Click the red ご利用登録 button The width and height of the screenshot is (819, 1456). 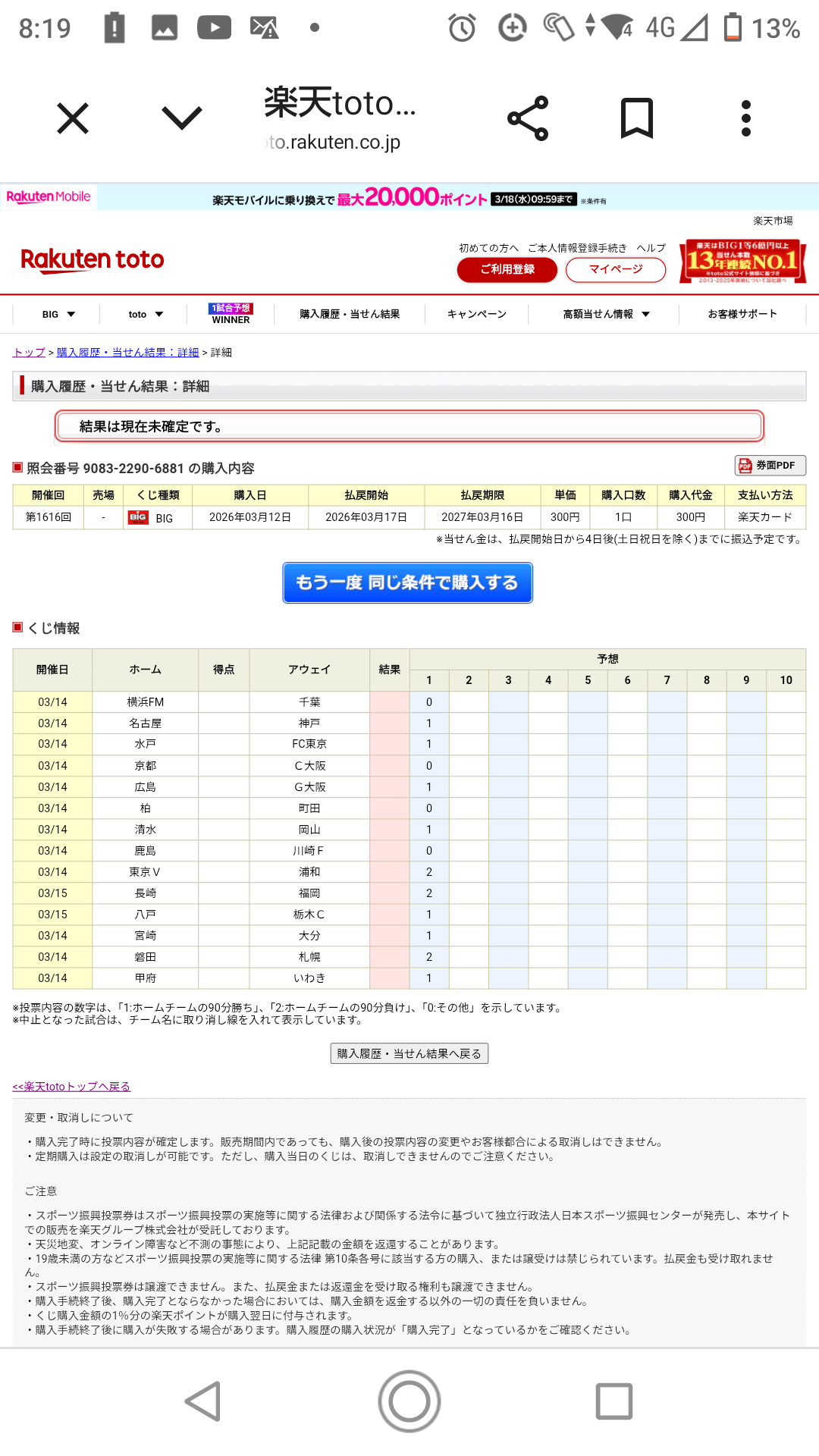coord(507,269)
